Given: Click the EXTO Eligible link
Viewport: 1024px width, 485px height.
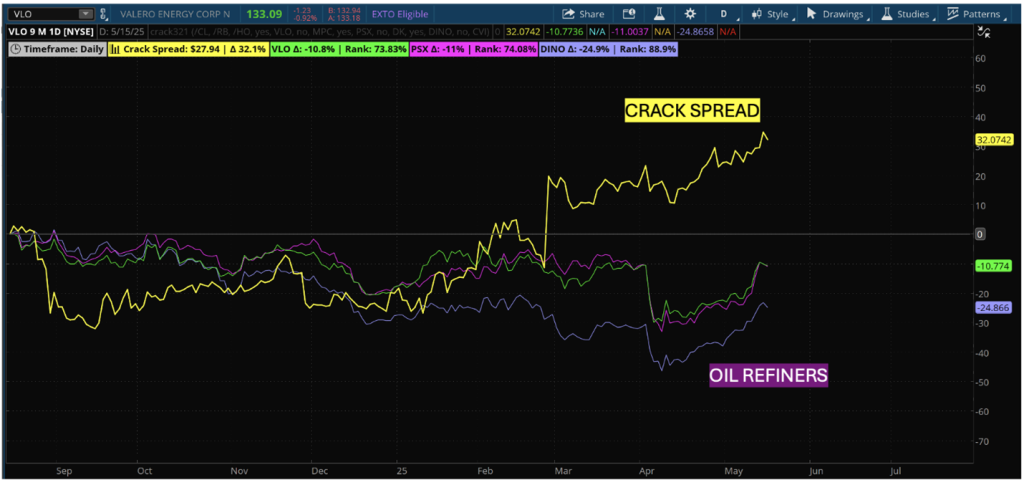Looking at the screenshot, I should [400, 14].
